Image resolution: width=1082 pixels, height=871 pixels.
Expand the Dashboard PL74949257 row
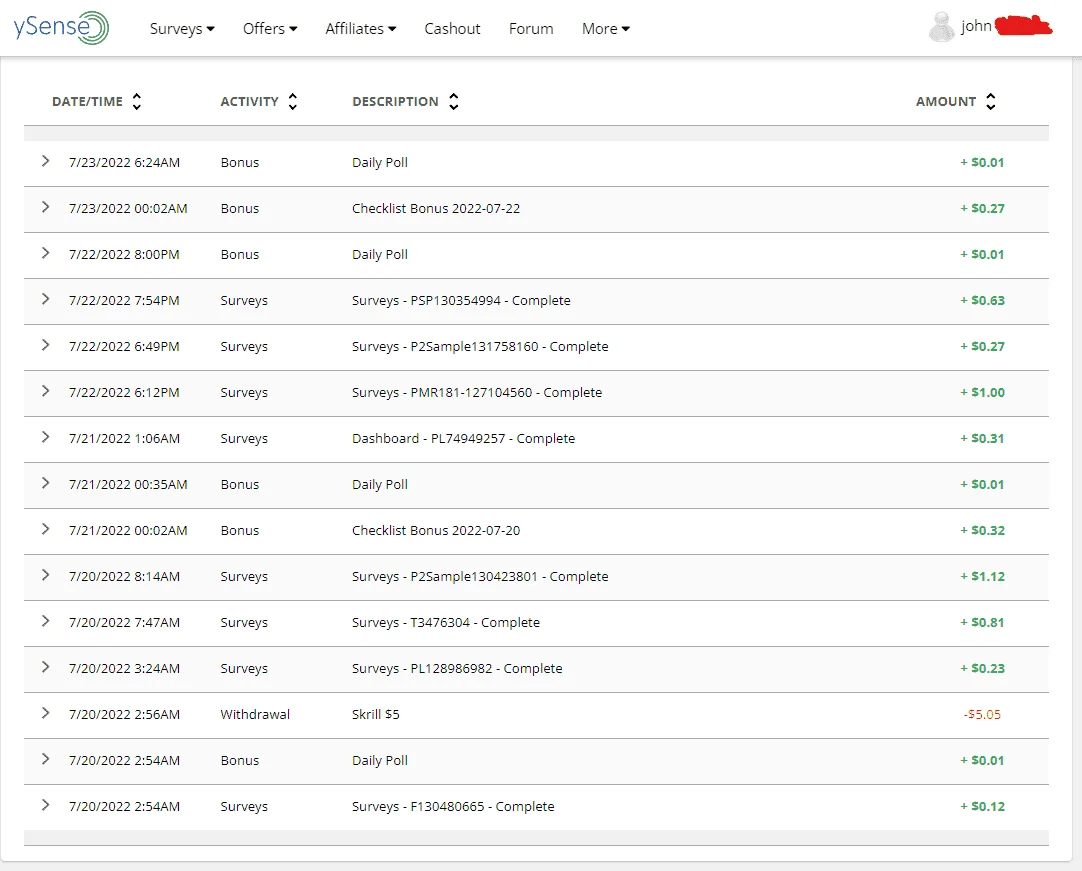click(x=46, y=437)
